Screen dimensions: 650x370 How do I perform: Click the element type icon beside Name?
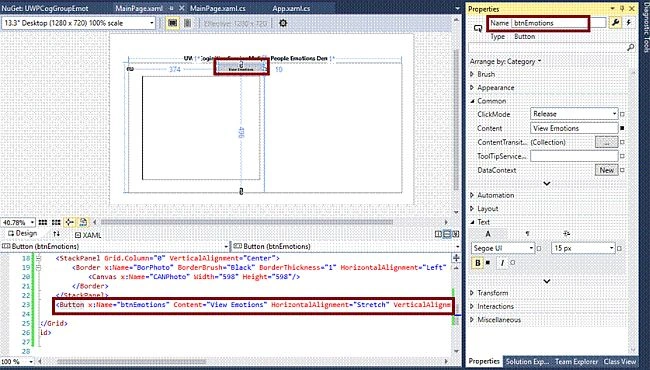point(478,28)
